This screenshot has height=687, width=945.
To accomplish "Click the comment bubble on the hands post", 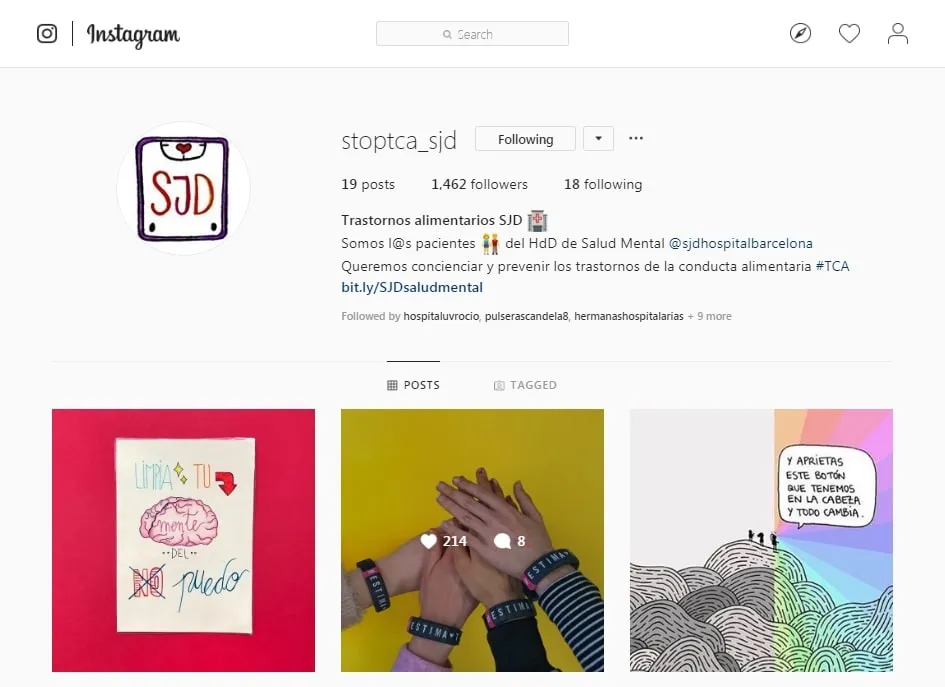I will click(502, 541).
